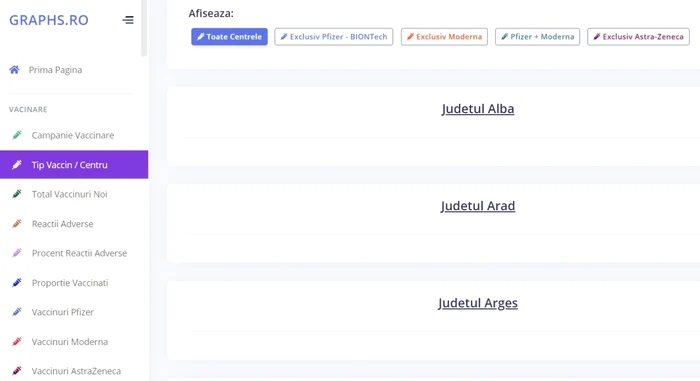Click the green syringe icon for Campanie Vaccinare
Screen dimensions: 700x381
point(17,135)
